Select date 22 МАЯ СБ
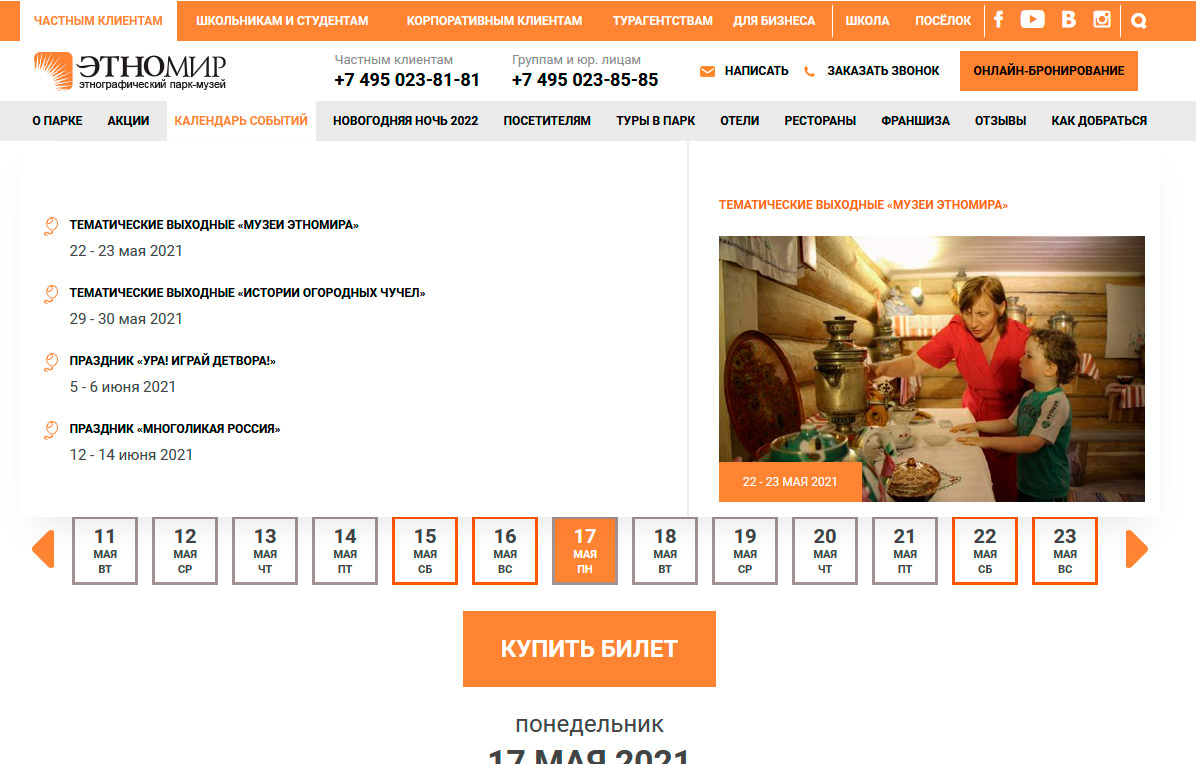This screenshot has width=1196, height=764. (985, 551)
